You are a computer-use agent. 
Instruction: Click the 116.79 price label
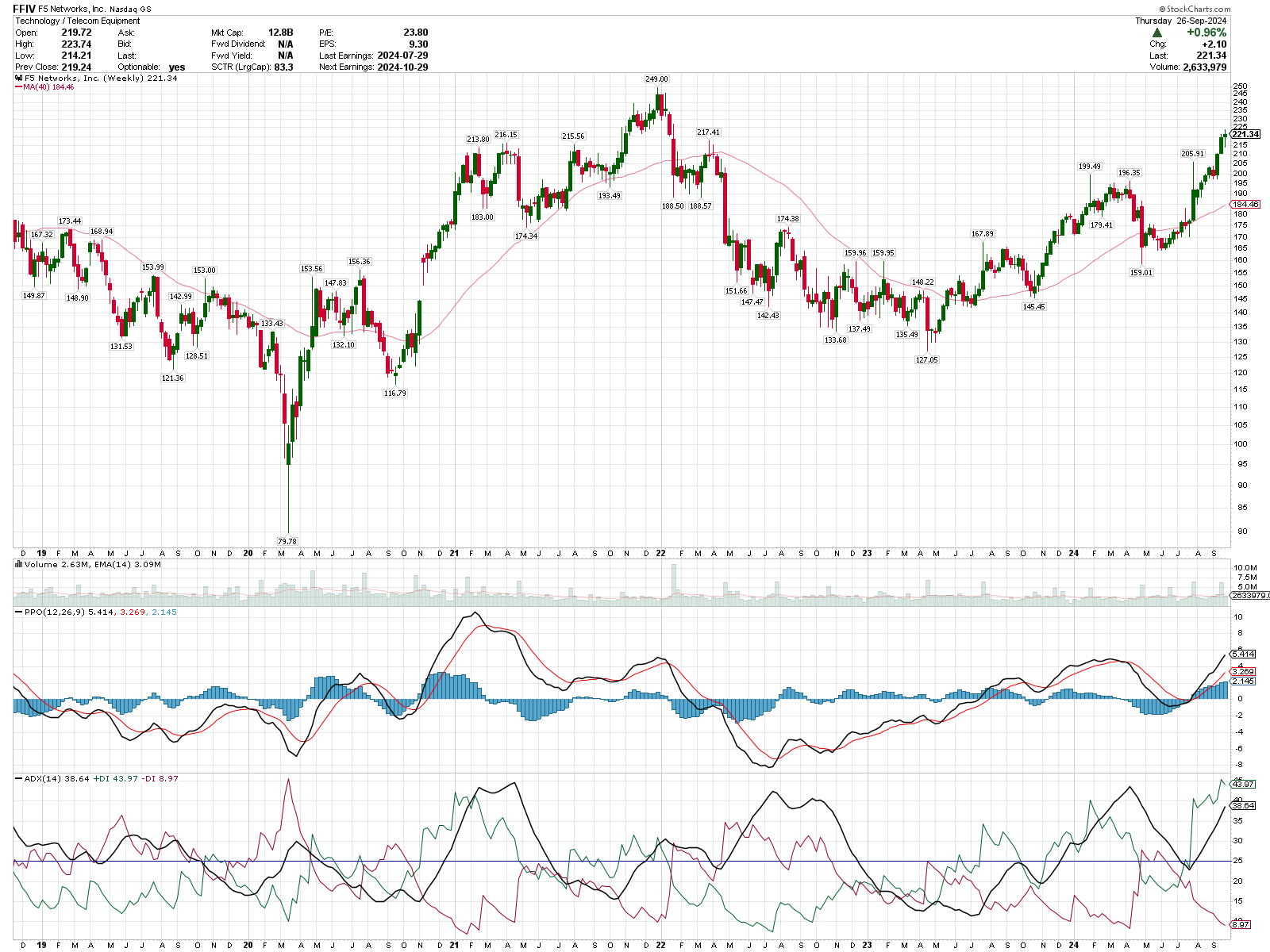point(395,393)
